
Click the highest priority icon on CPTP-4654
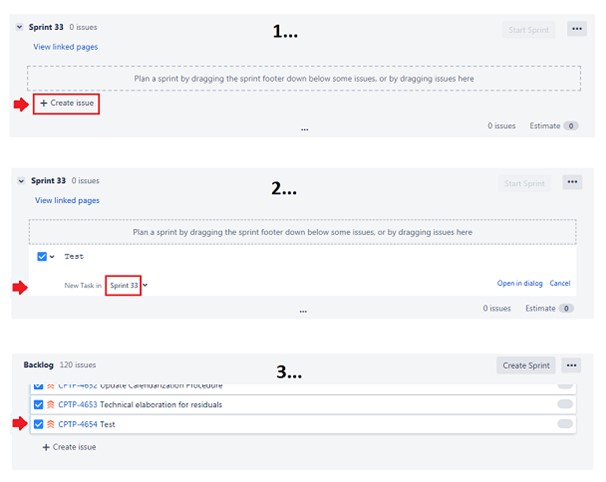click(51, 424)
